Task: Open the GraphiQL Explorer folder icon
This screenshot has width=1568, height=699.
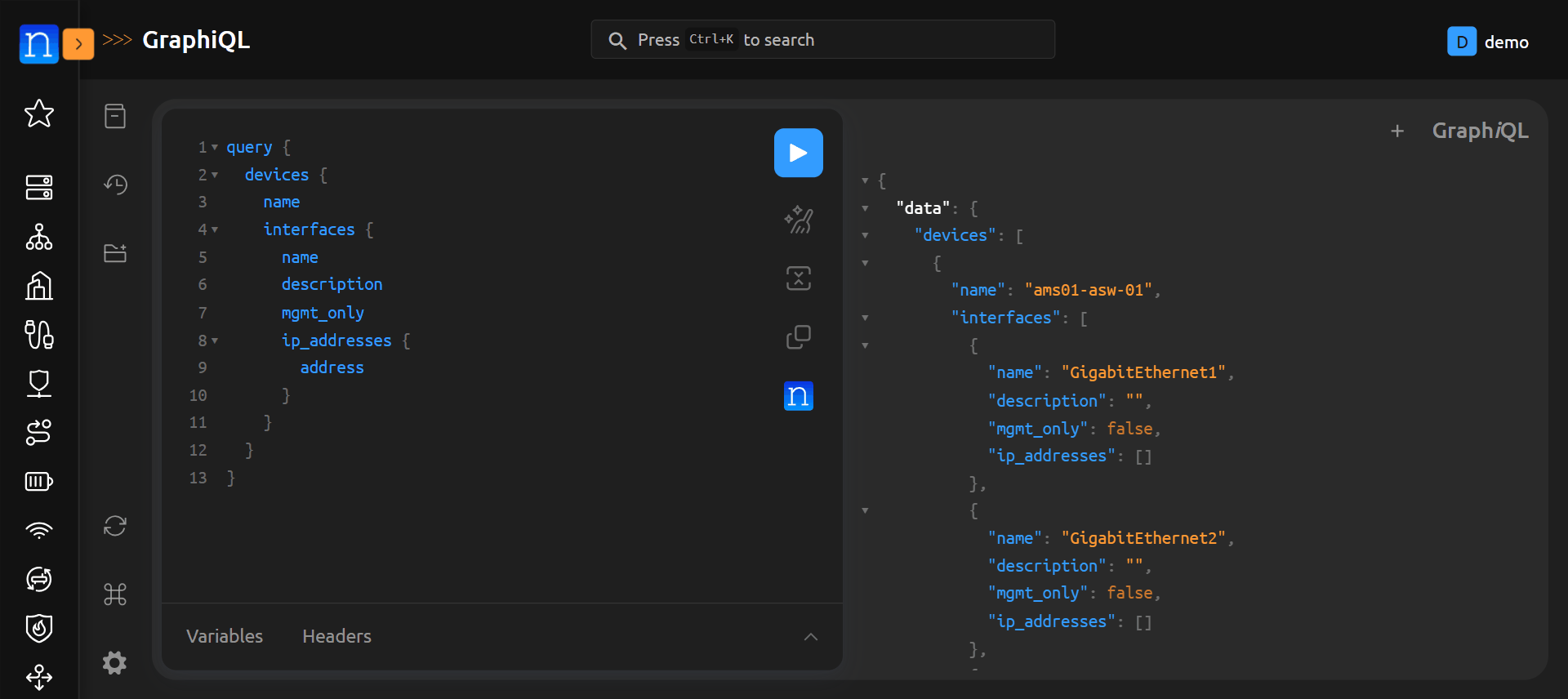Action: 115,253
